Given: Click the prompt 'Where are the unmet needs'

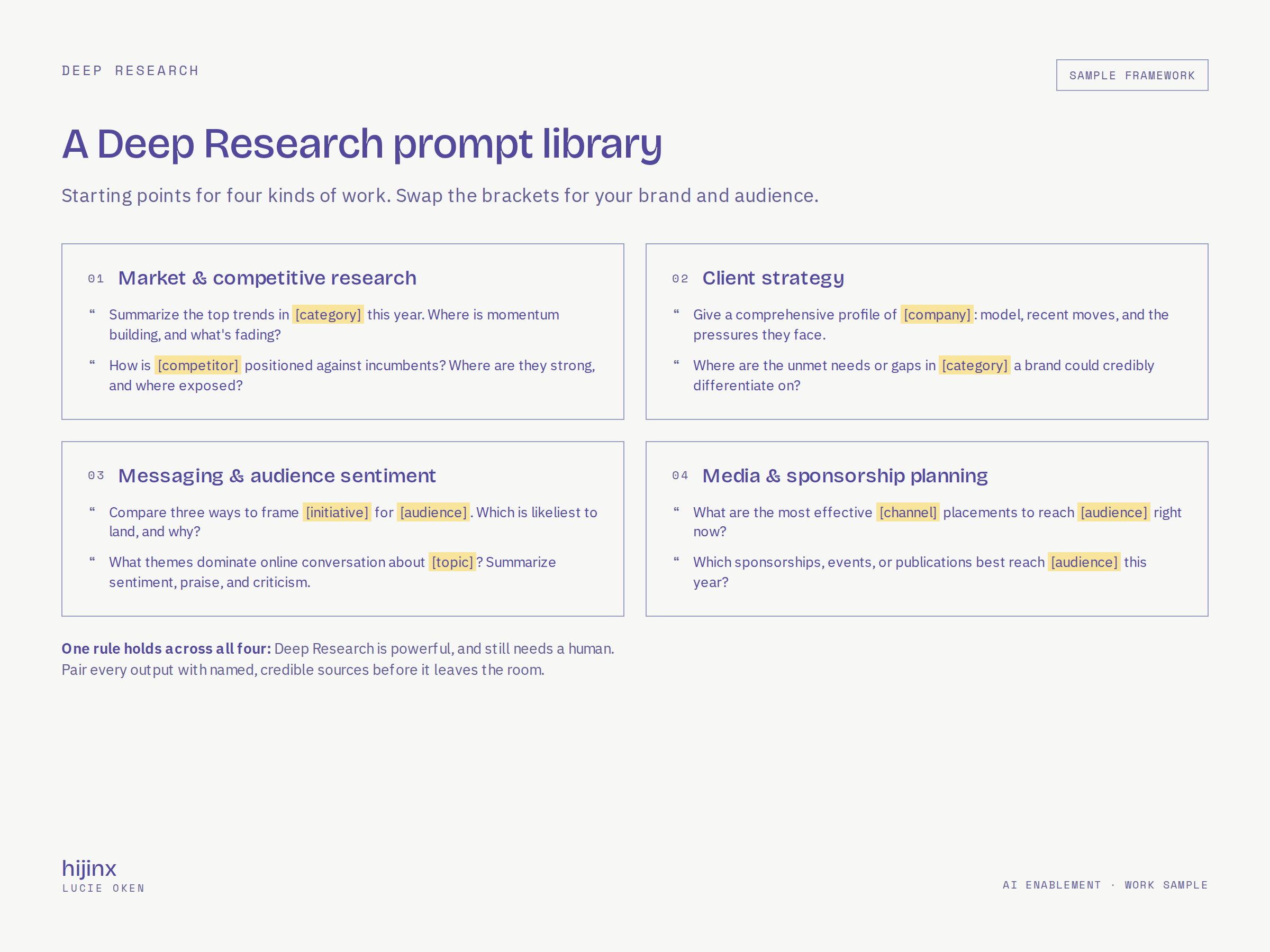Looking at the screenshot, I should 923,376.
